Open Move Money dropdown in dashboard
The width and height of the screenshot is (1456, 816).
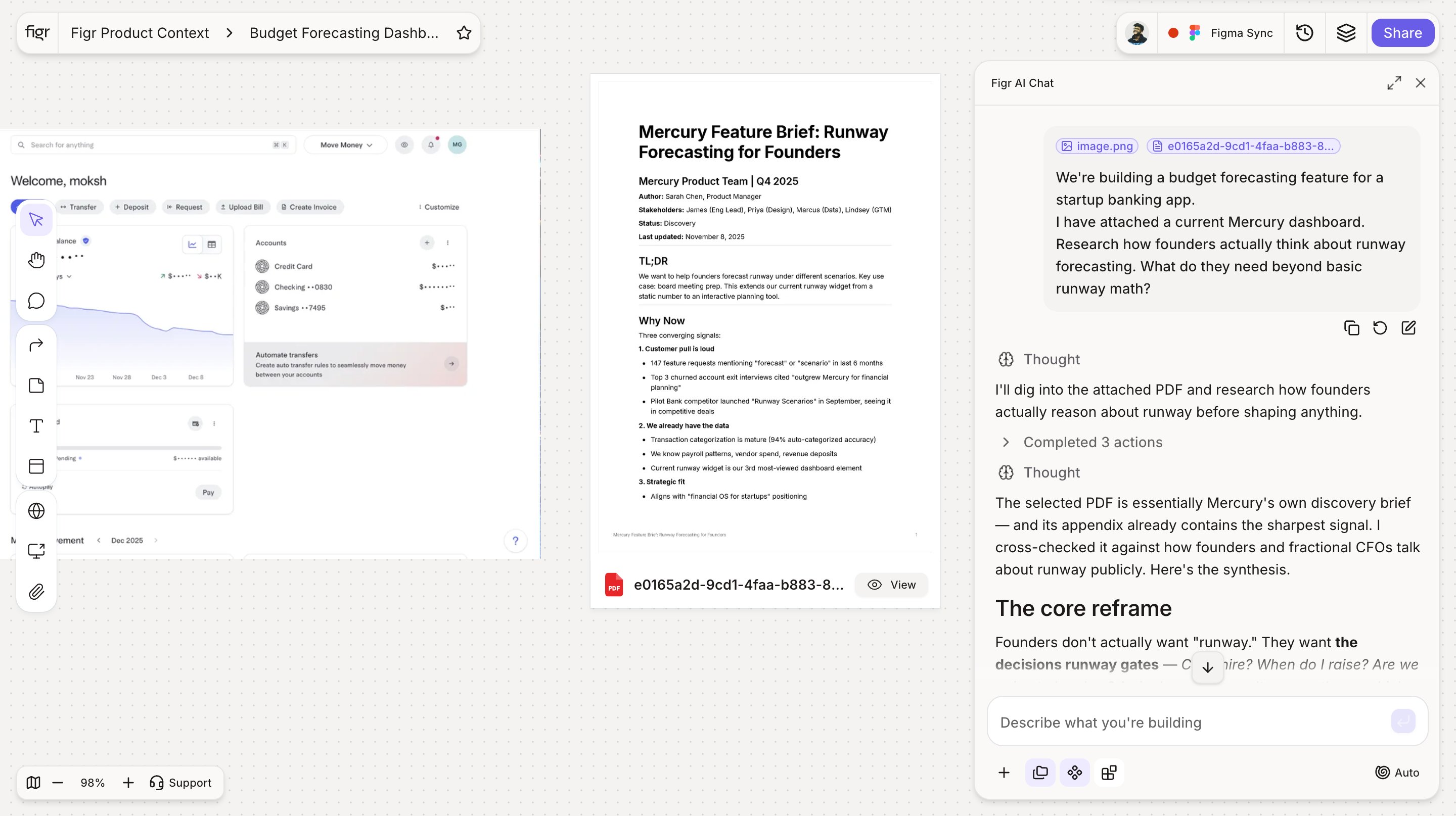point(346,145)
